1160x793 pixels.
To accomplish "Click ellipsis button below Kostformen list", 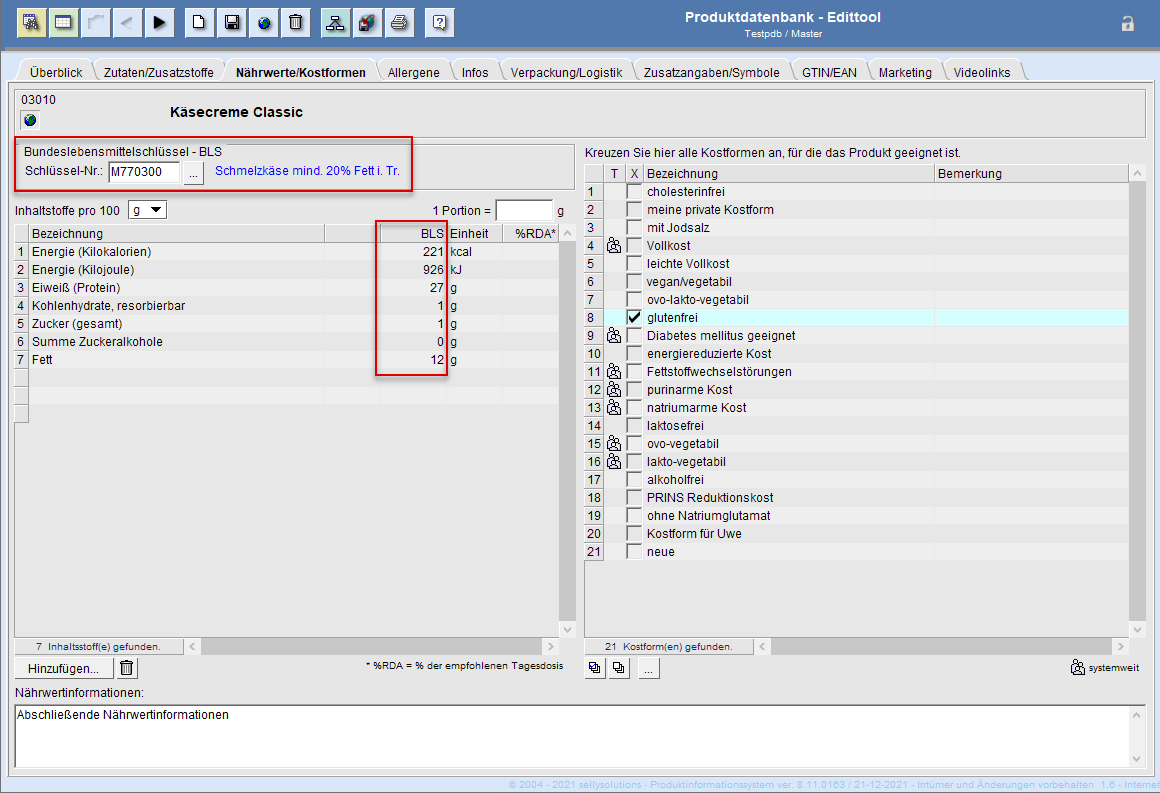I will pos(649,669).
